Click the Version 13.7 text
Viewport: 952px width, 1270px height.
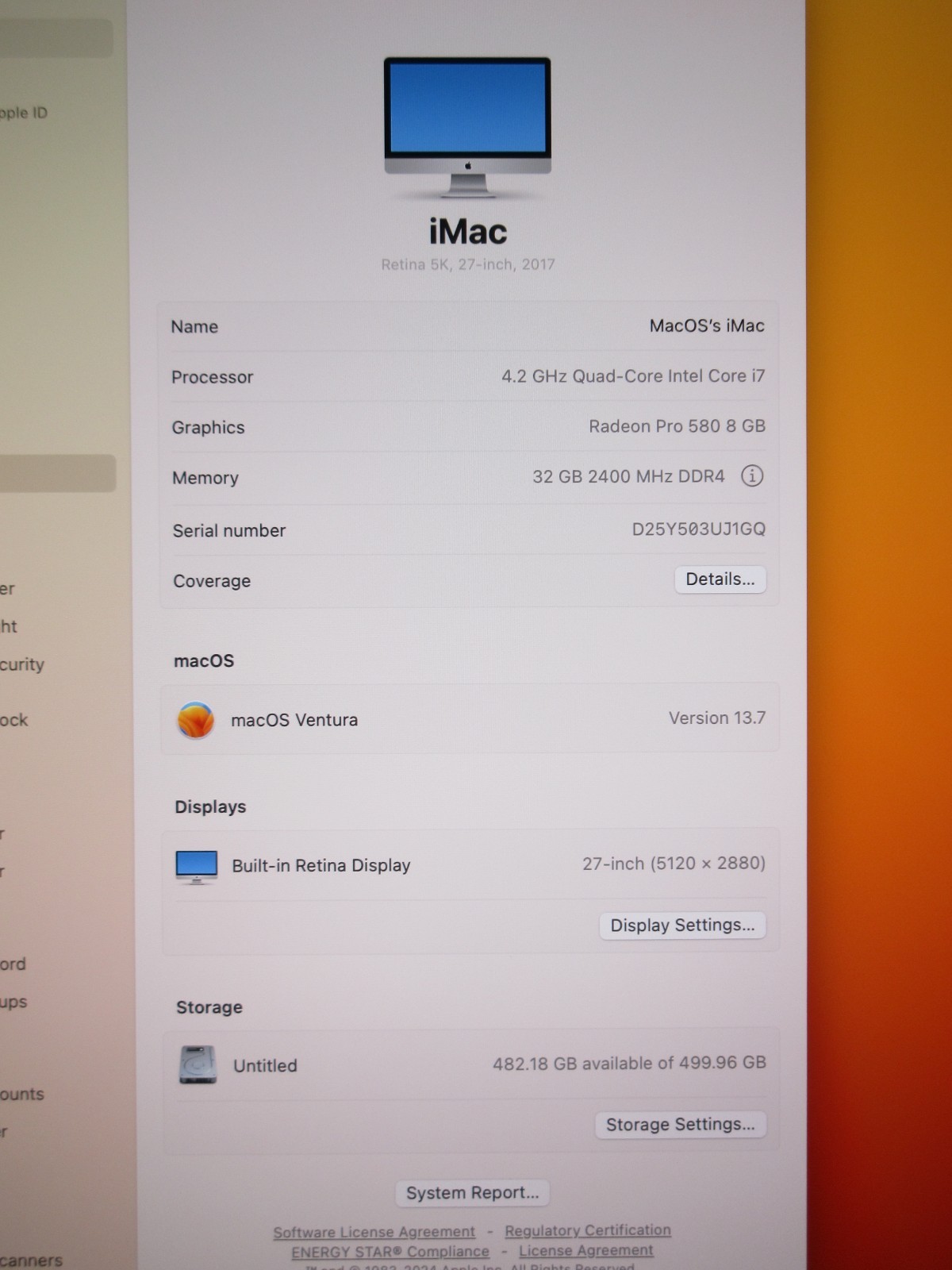pyautogui.click(x=717, y=718)
